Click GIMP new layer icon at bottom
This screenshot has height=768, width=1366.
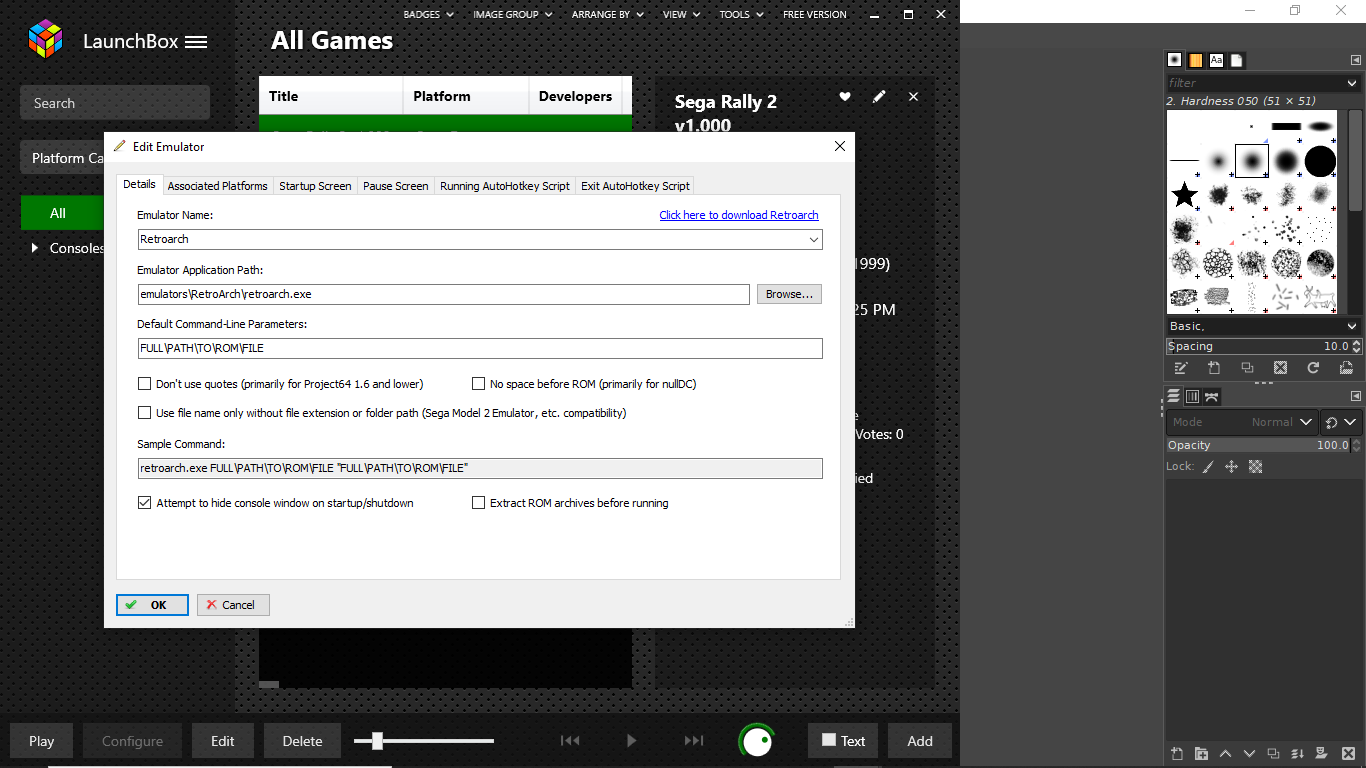tap(1177, 754)
